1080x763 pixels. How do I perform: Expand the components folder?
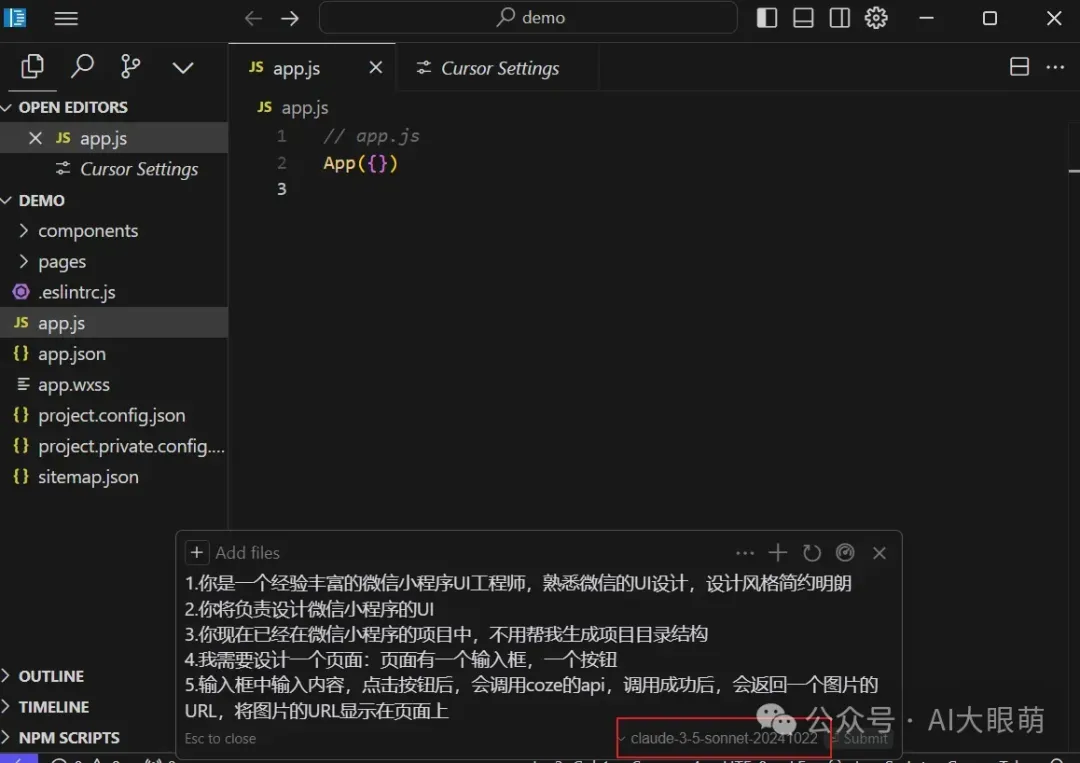pyautogui.click(x=88, y=231)
